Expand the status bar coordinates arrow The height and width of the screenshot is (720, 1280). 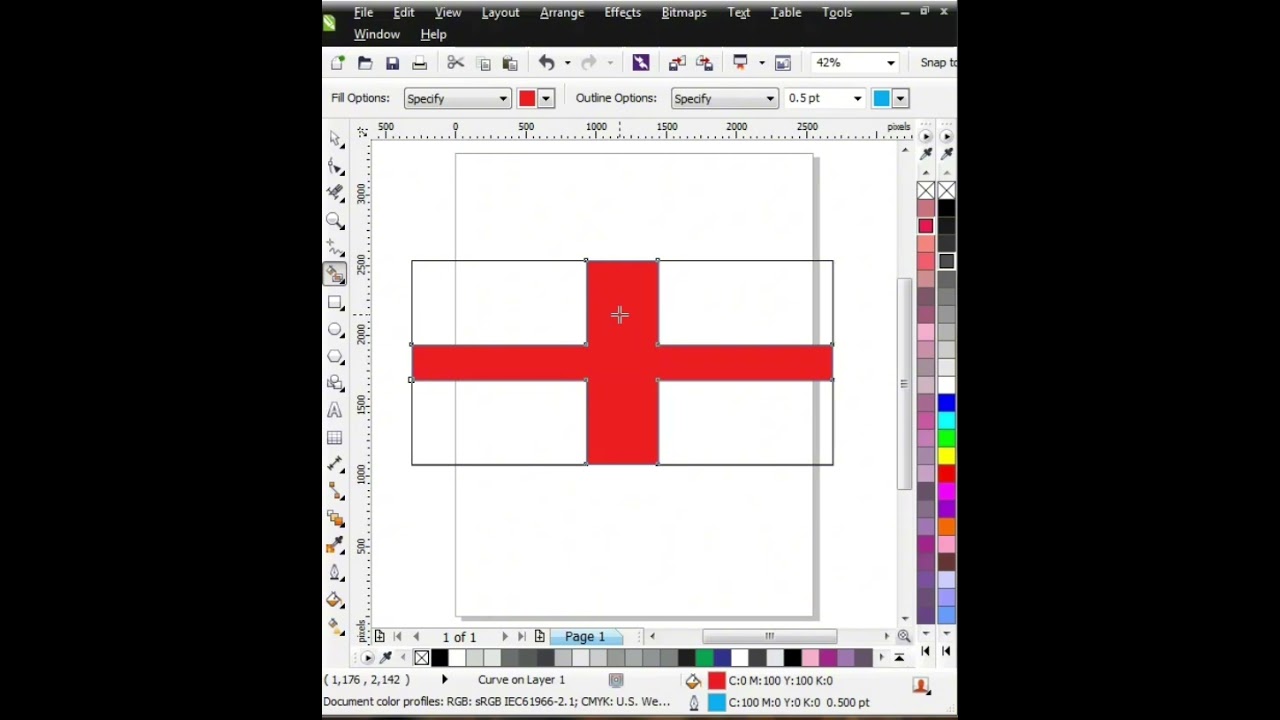coord(445,680)
